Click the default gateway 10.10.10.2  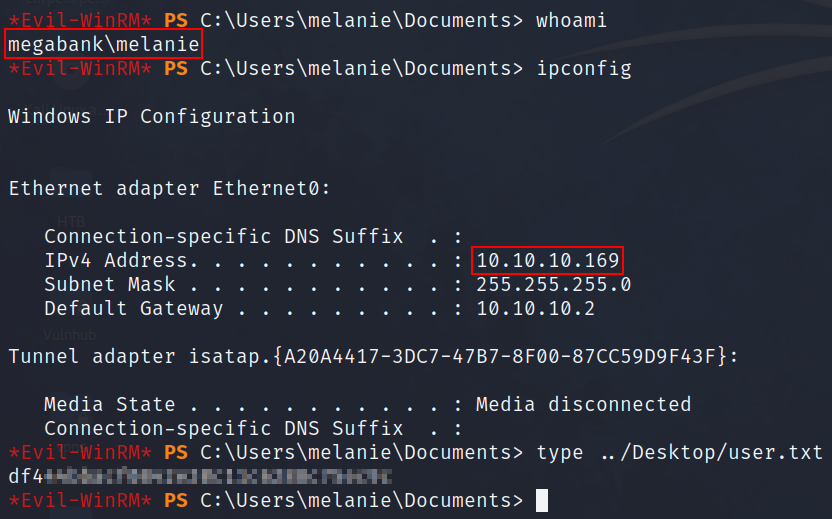(x=536, y=309)
